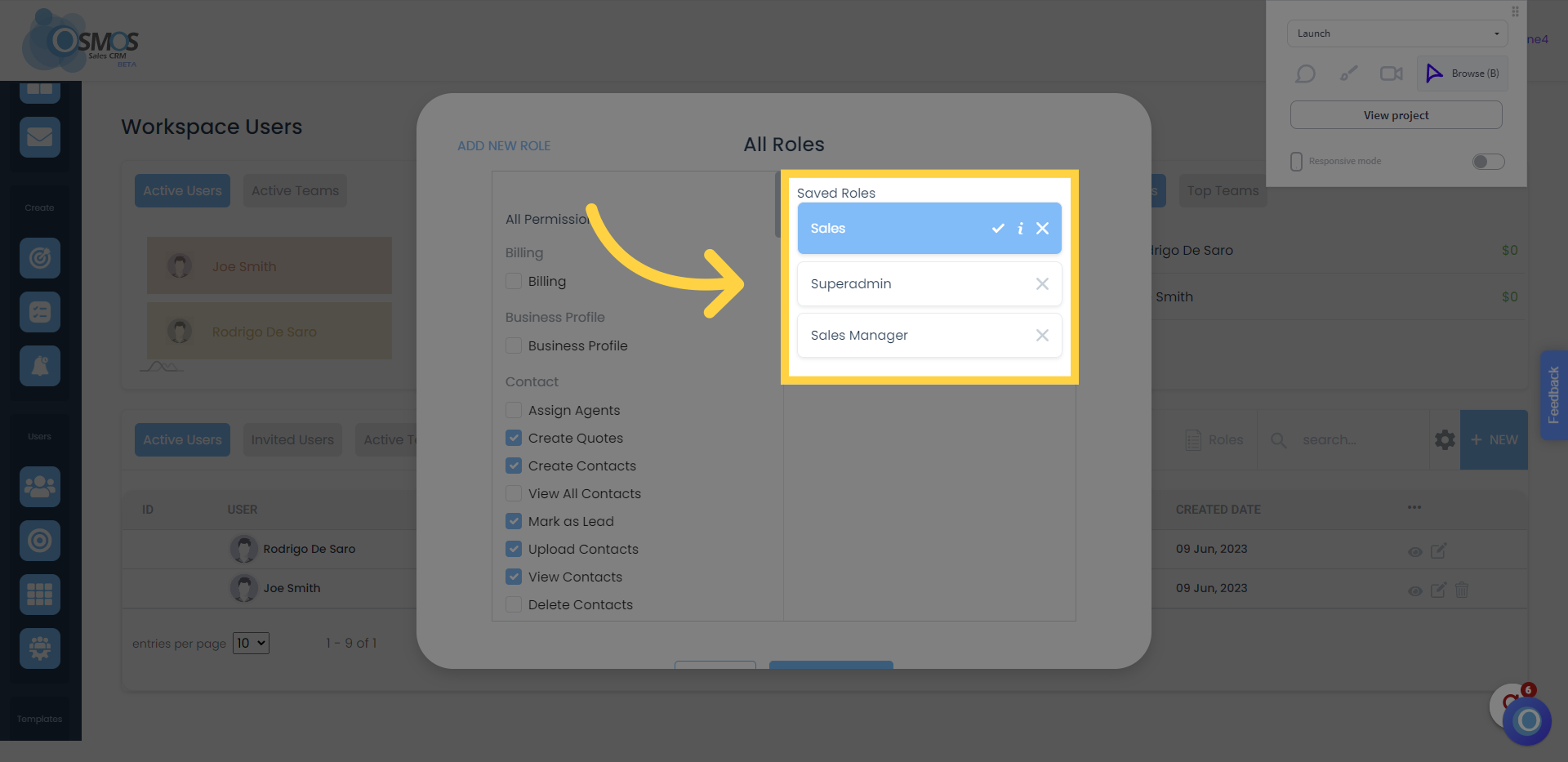Click the goals target icon in the sidebar

[40, 258]
